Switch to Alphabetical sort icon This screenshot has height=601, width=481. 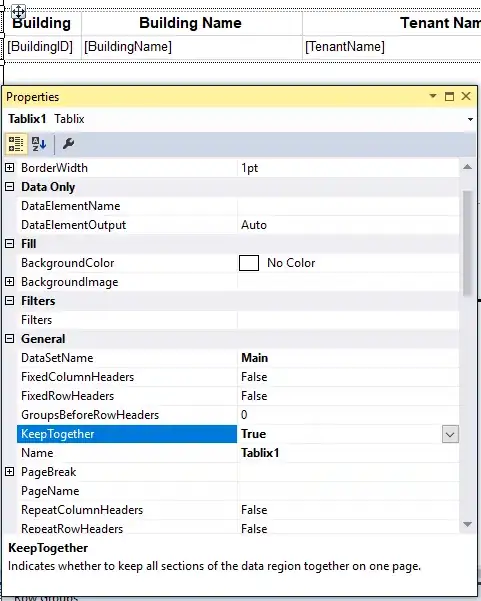click(x=39, y=144)
